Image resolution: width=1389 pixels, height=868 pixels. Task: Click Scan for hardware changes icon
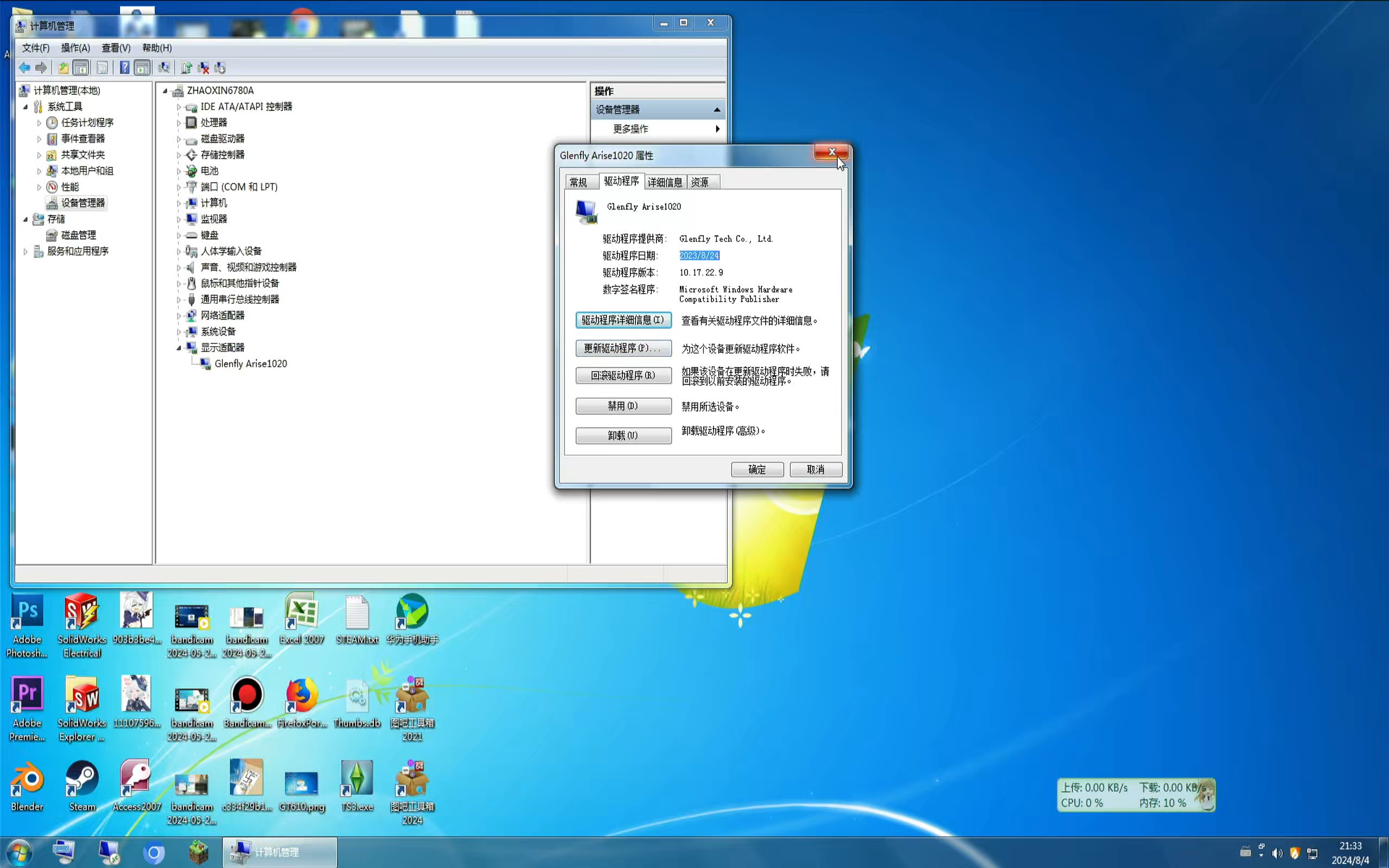pos(164,68)
